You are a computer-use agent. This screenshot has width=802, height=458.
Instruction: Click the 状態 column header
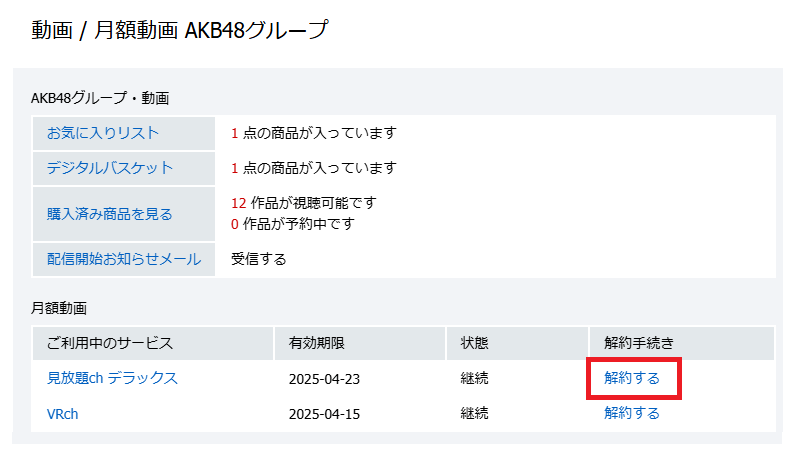474,343
